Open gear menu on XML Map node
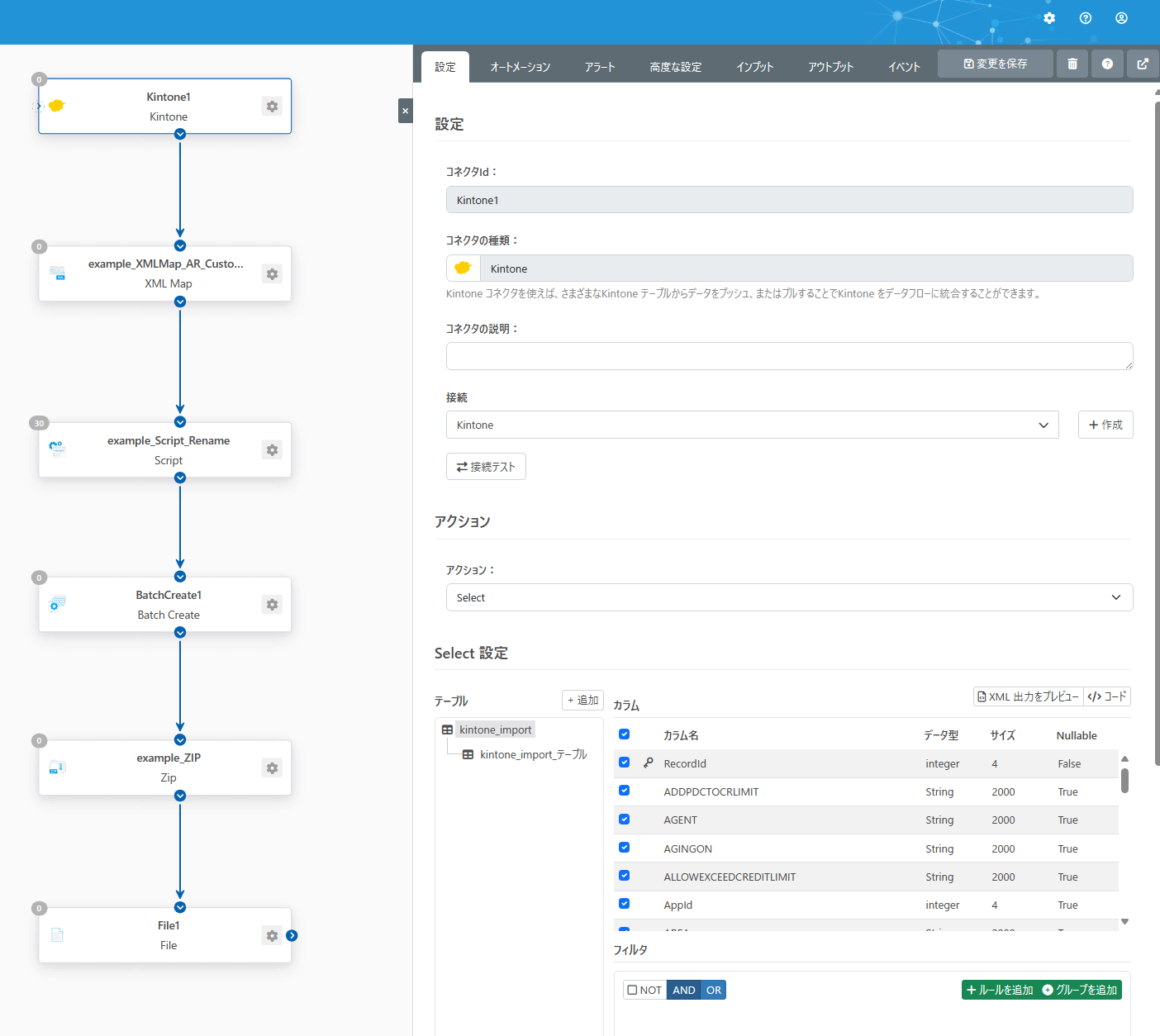Image resolution: width=1160 pixels, height=1036 pixels. tap(272, 273)
